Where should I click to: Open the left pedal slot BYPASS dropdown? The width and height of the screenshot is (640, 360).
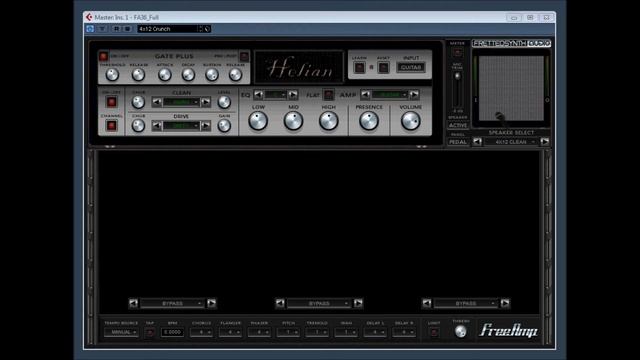[172, 304]
